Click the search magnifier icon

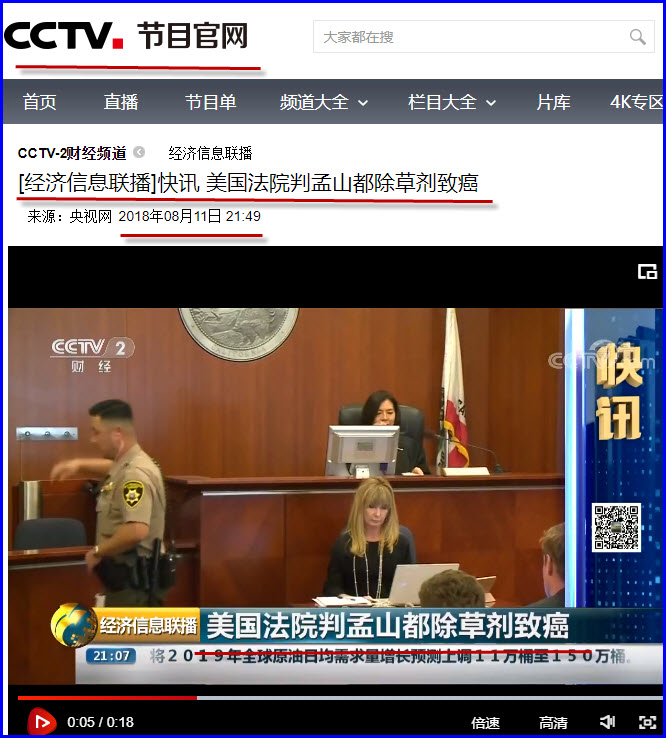[637, 37]
